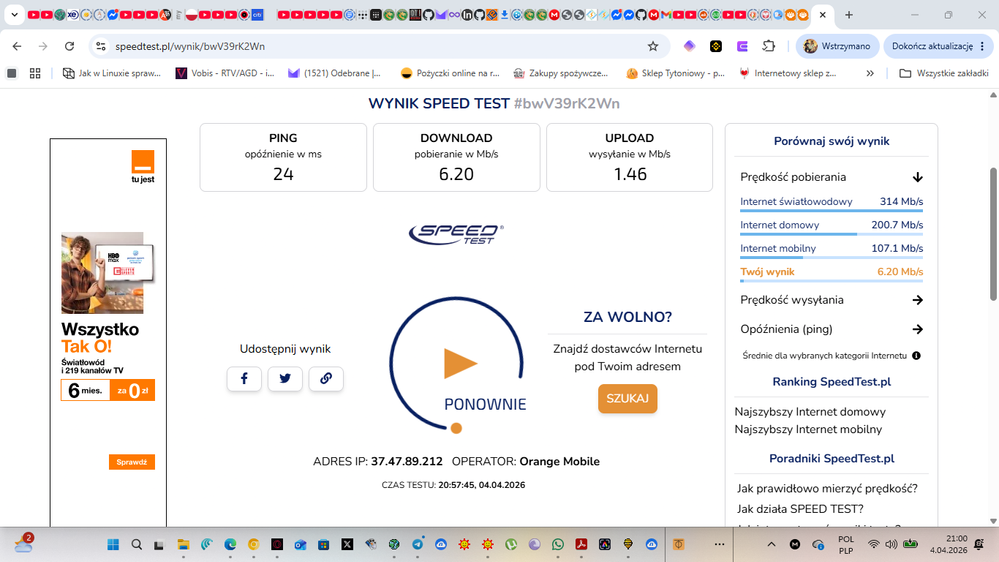Open bookmark (1521) Odebrane
This screenshot has width=999, height=562.
(334, 73)
